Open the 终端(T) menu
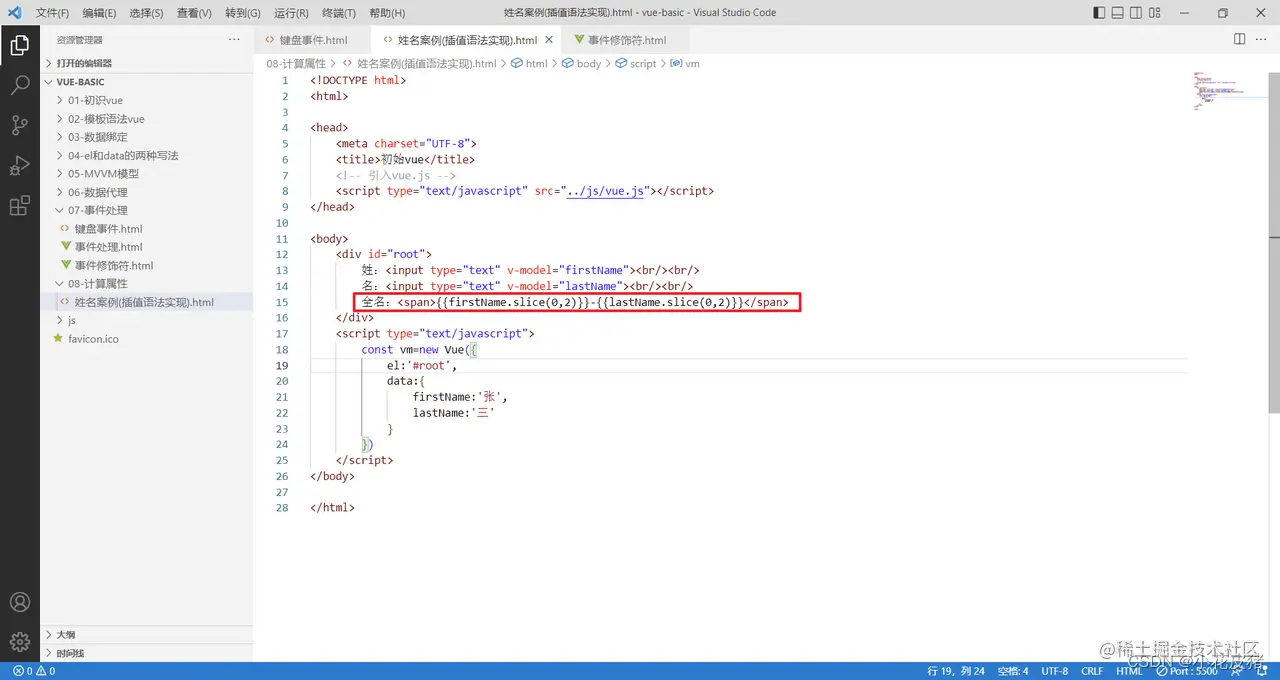Screen dimensions: 1280x680 click(x=338, y=13)
